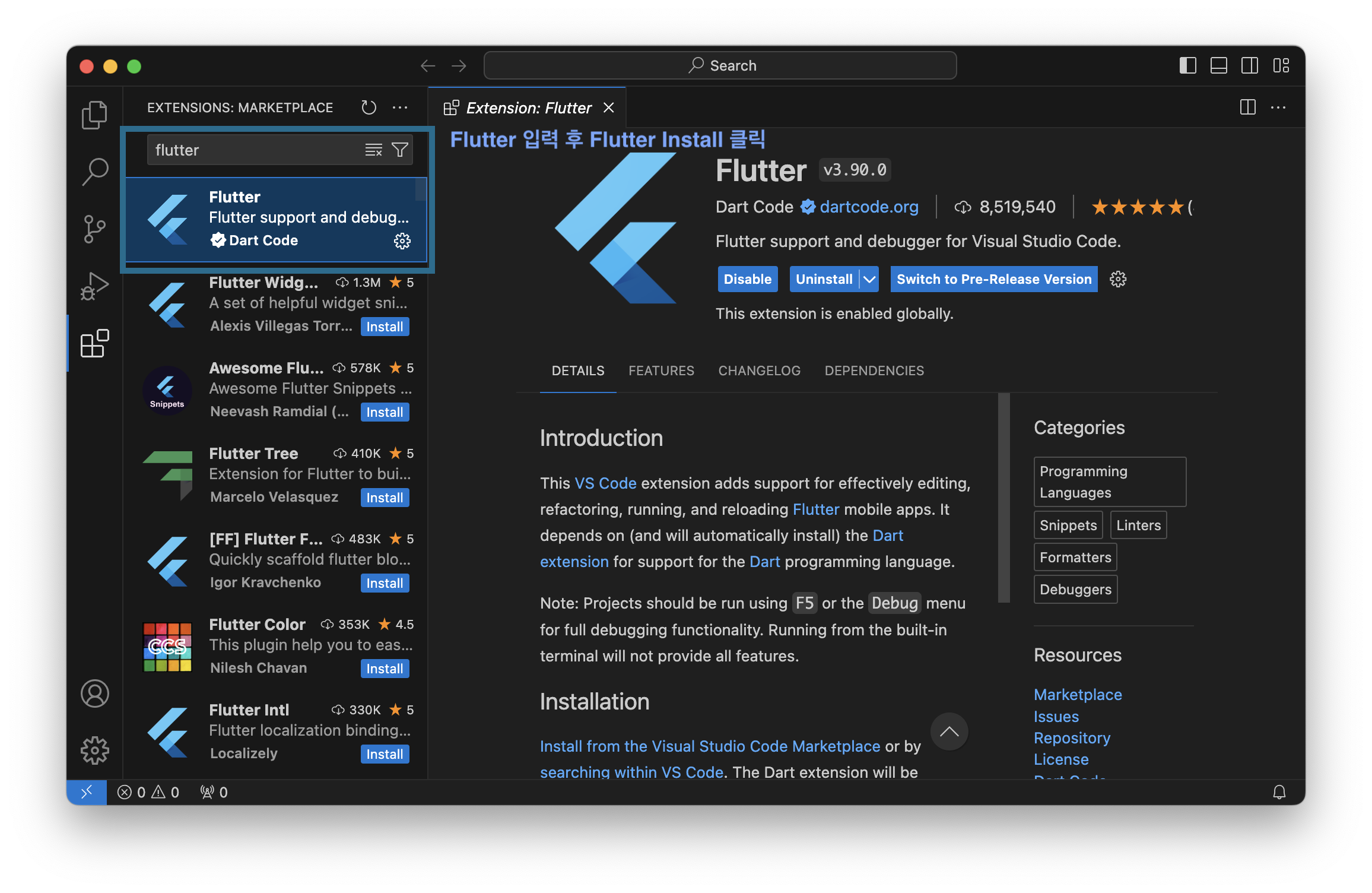The image size is (1372, 893).
Task: Click the details pane vertical scrollbar
Action: (1004, 498)
